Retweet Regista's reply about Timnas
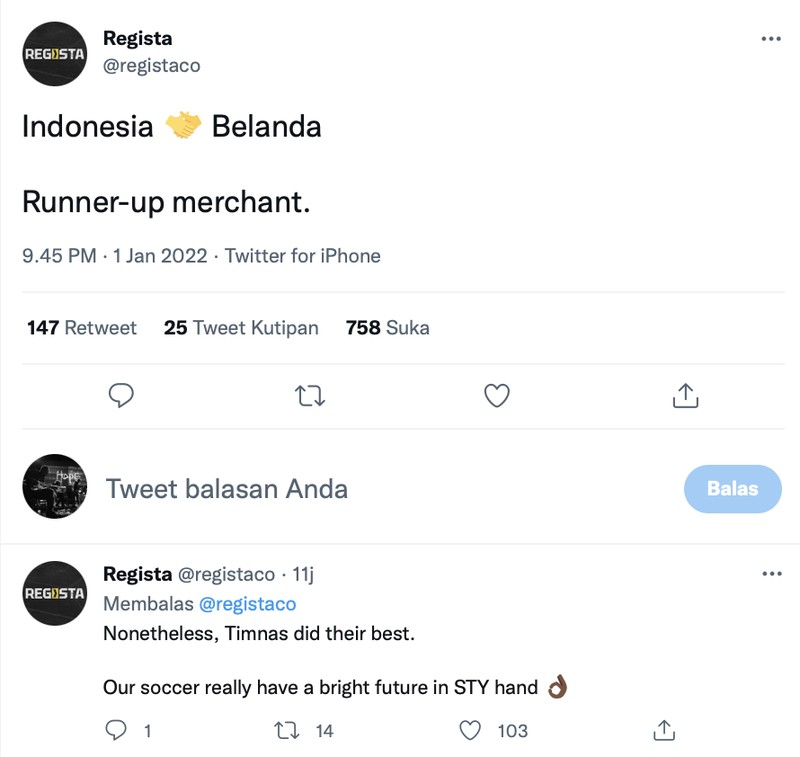Image resolution: width=800 pixels, height=757 pixels. pos(285,731)
